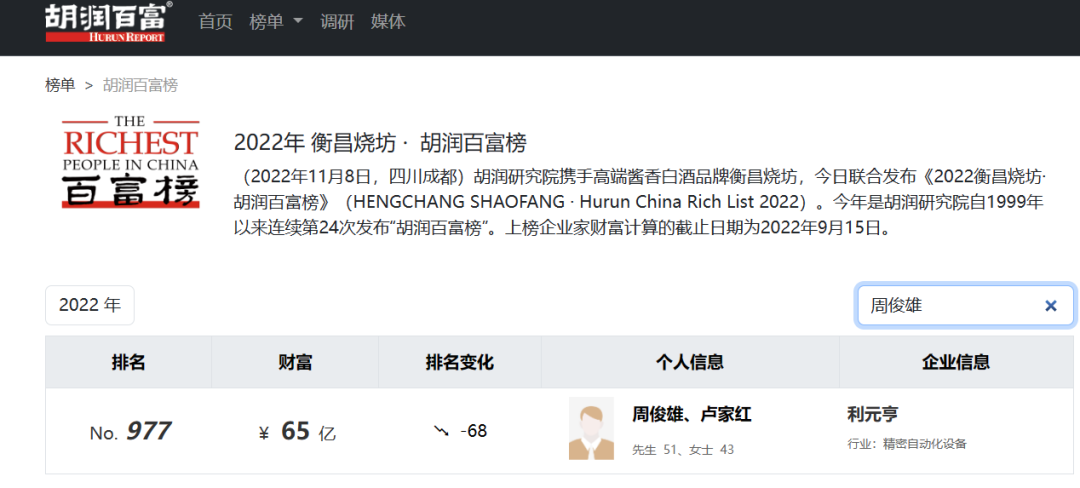Click the downward trend arrow icon beside -68
Image resolution: width=1080 pixels, height=488 pixels.
click(441, 432)
